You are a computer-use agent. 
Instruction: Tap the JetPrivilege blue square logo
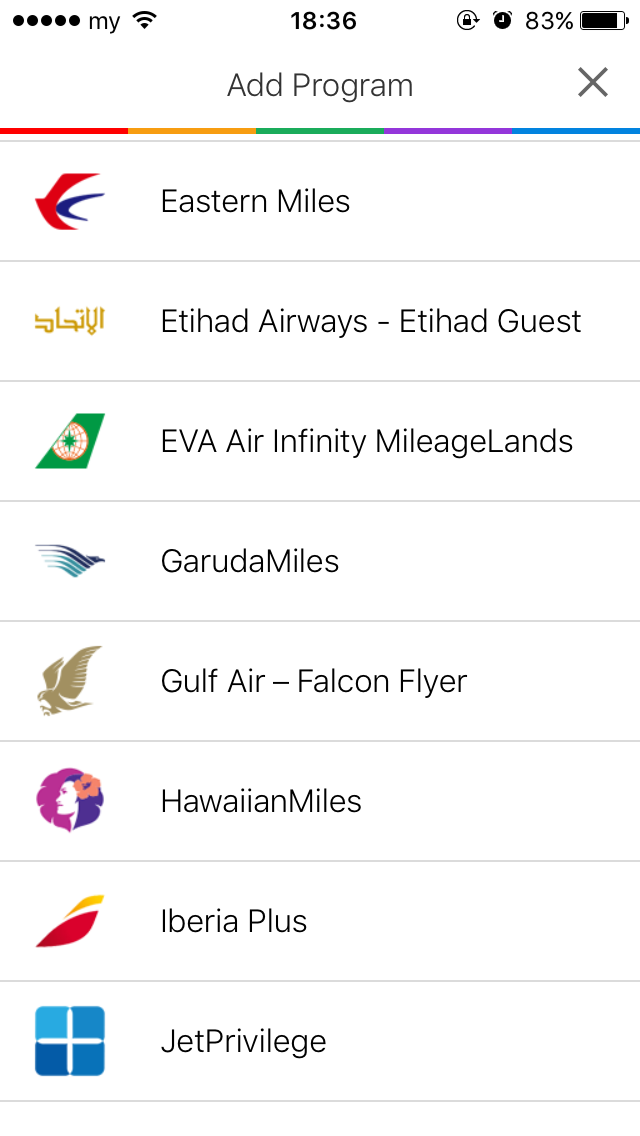click(69, 1041)
